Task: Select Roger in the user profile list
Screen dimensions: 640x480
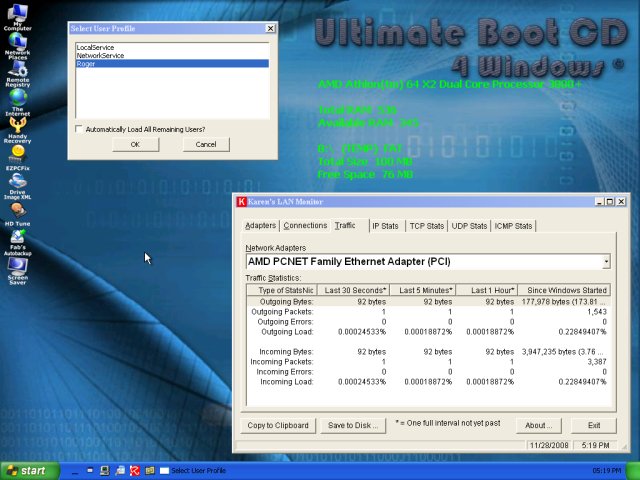Action: pyautogui.click(x=172, y=64)
